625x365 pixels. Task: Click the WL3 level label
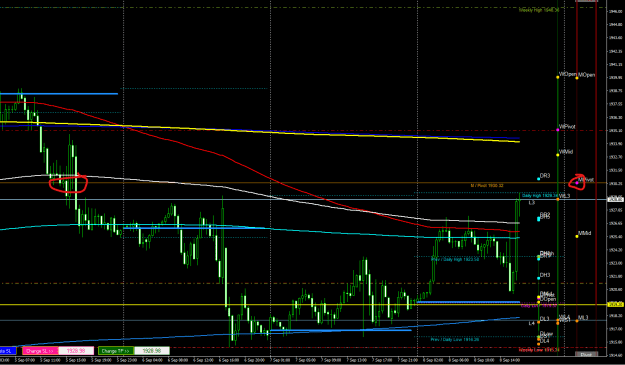[x=565, y=196]
